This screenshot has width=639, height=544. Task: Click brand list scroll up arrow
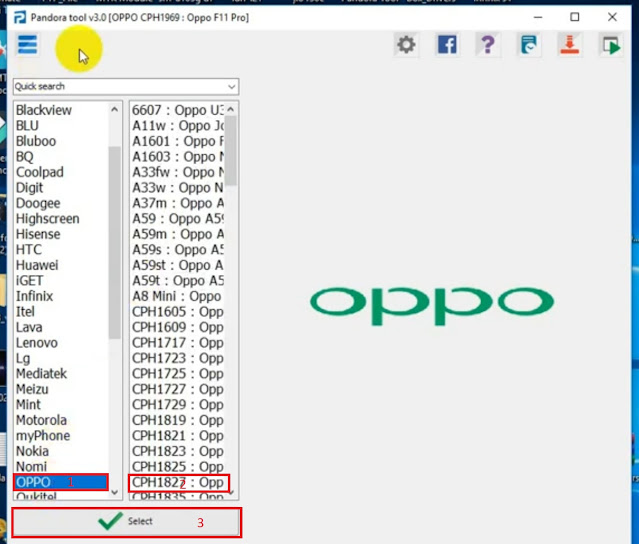point(115,109)
